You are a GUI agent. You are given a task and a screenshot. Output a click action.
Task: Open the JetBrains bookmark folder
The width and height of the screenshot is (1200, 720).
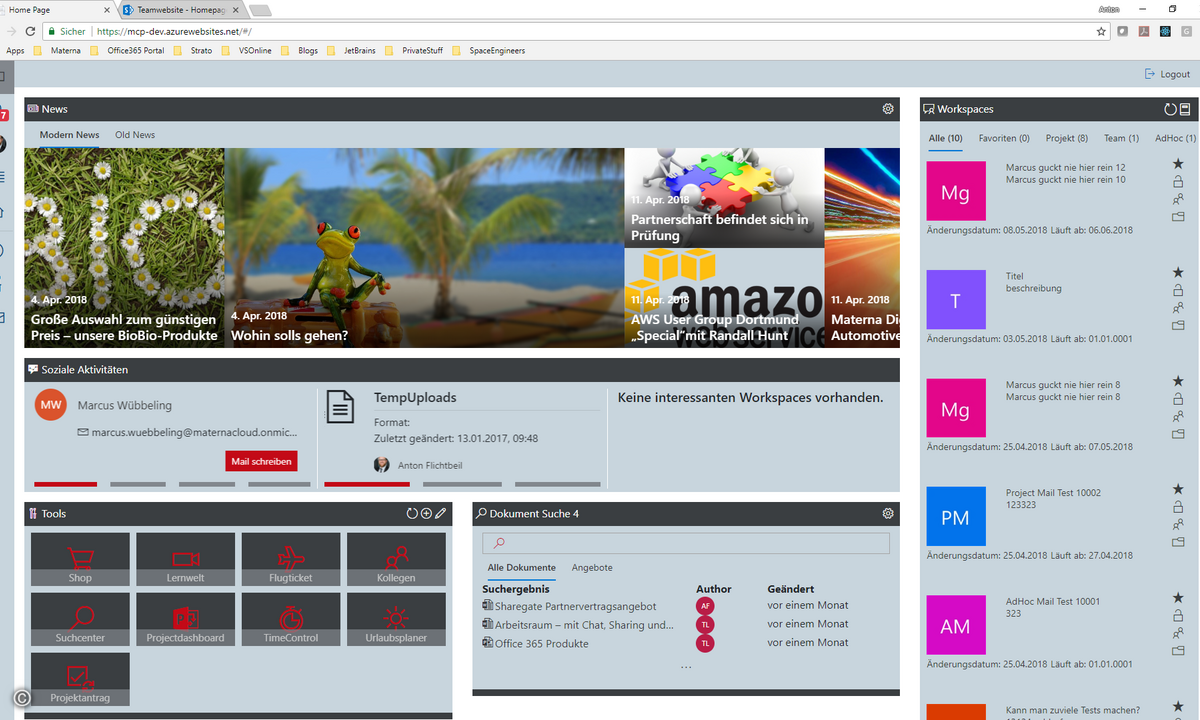pos(352,50)
